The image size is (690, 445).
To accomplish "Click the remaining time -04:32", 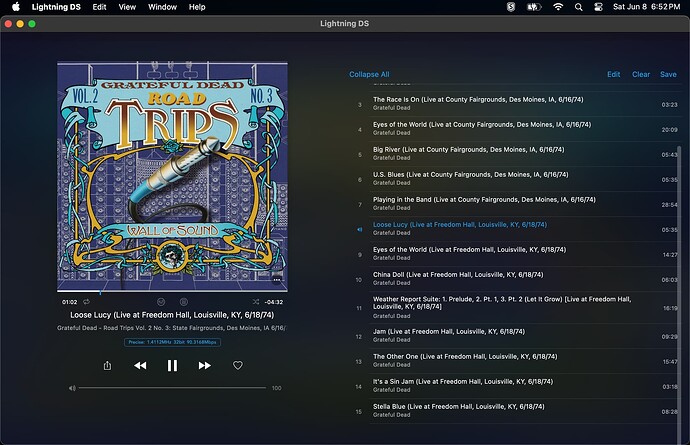I will point(274,302).
